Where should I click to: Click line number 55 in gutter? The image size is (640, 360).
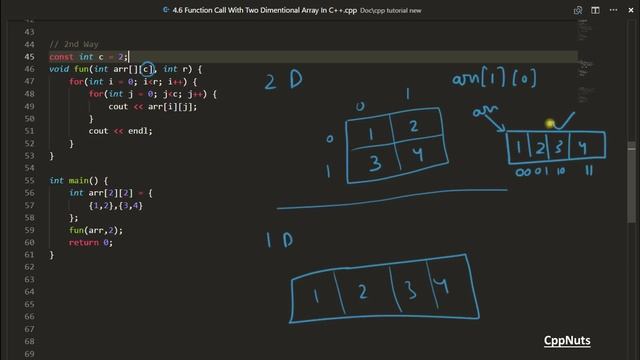pos(29,180)
